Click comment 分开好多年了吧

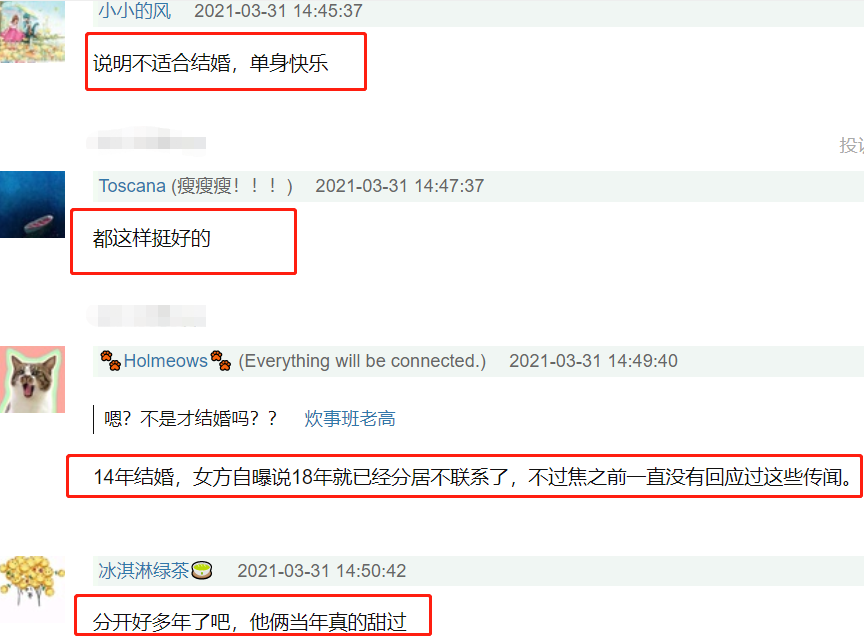pyautogui.click(x=250, y=622)
